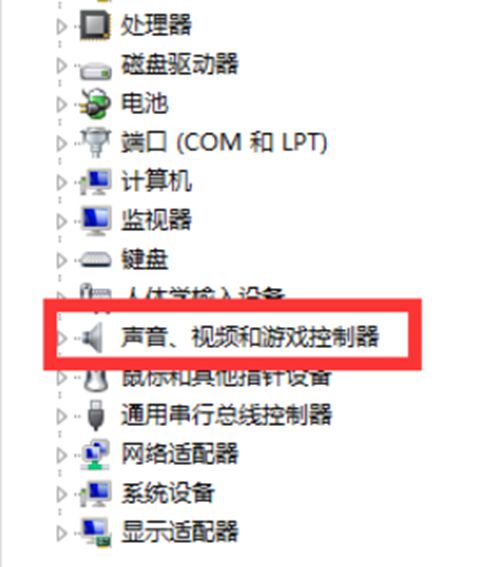The width and height of the screenshot is (500, 567).
Task: Click the USB plug icon
Action: coord(96,415)
